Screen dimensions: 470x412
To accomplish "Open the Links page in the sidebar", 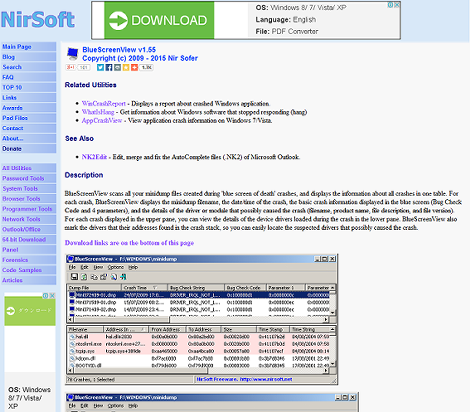I will click(x=28, y=98).
